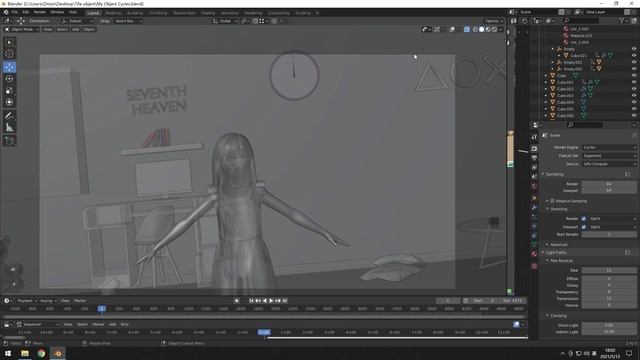Image resolution: width=640 pixels, height=360 pixels.
Task: Toggle the Render denoising checkbox
Action: point(584,219)
